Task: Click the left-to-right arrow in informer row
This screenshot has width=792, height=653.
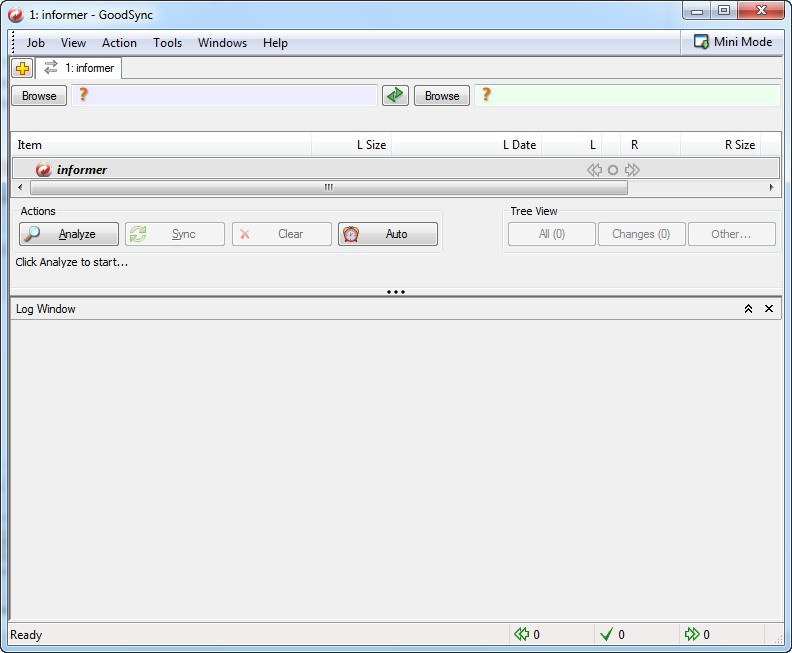Action: [632, 170]
